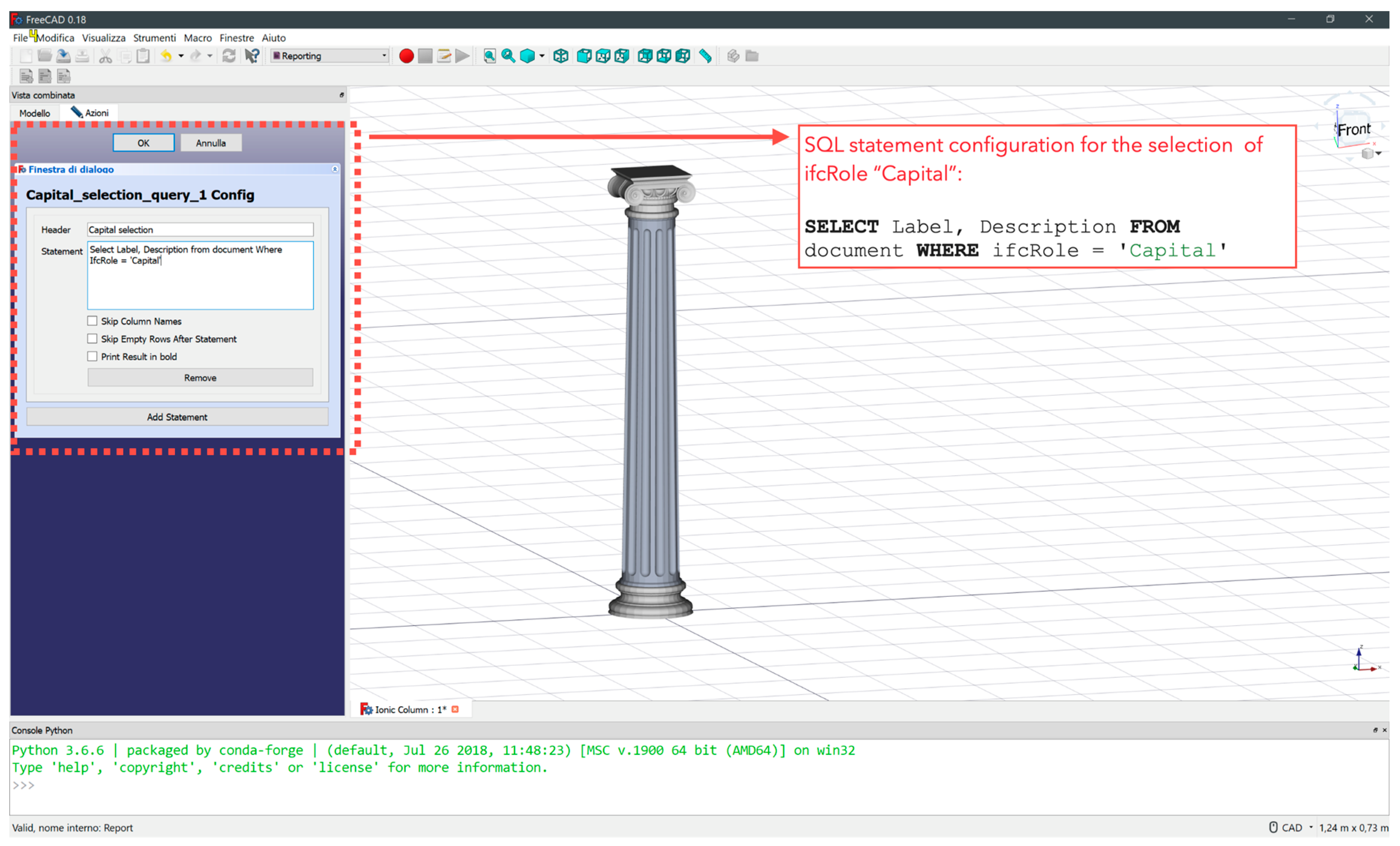Switch to isometric view icon
This screenshot has height=846, width=1400.
pyautogui.click(x=561, y=56)
